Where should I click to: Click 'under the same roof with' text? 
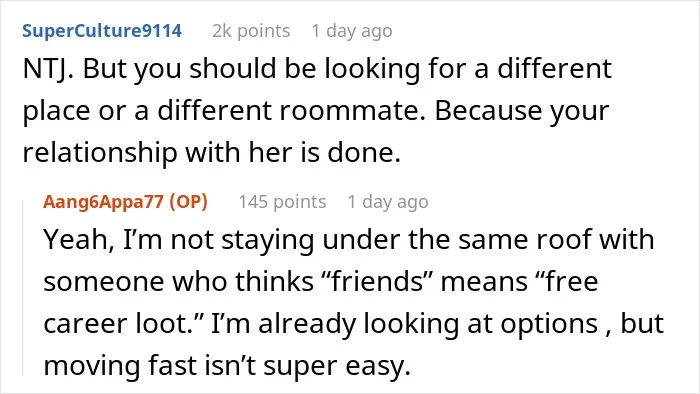488,240
